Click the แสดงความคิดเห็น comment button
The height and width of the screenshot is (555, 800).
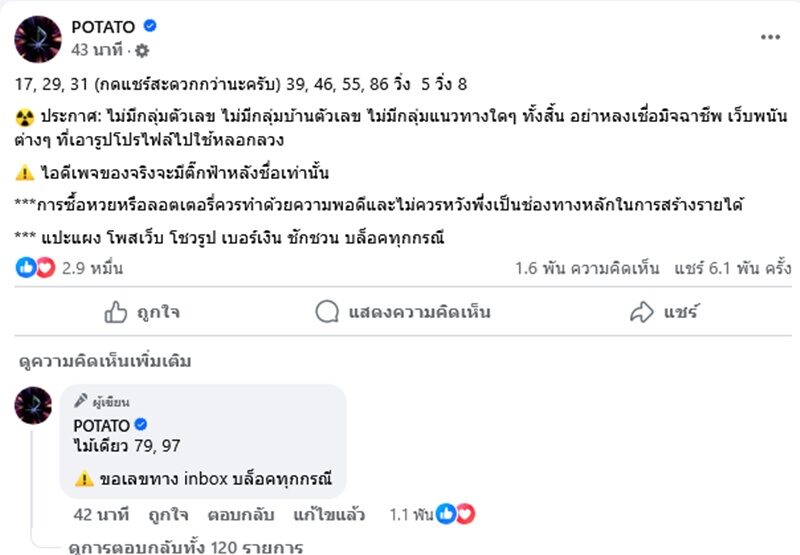pyautogui.click(x=403, y=313)
